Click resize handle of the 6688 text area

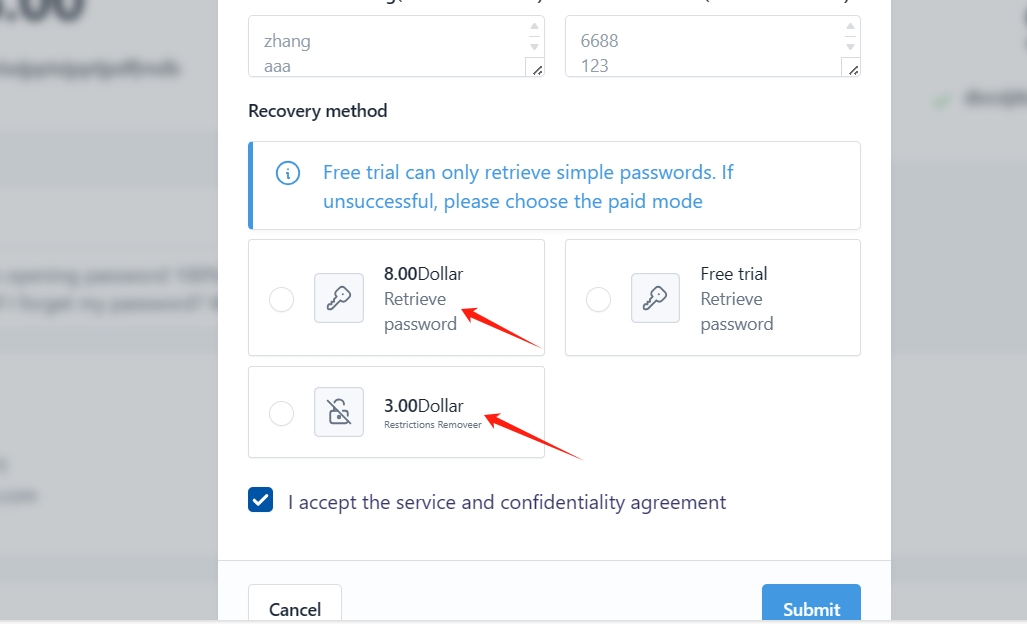pos(852,69)
